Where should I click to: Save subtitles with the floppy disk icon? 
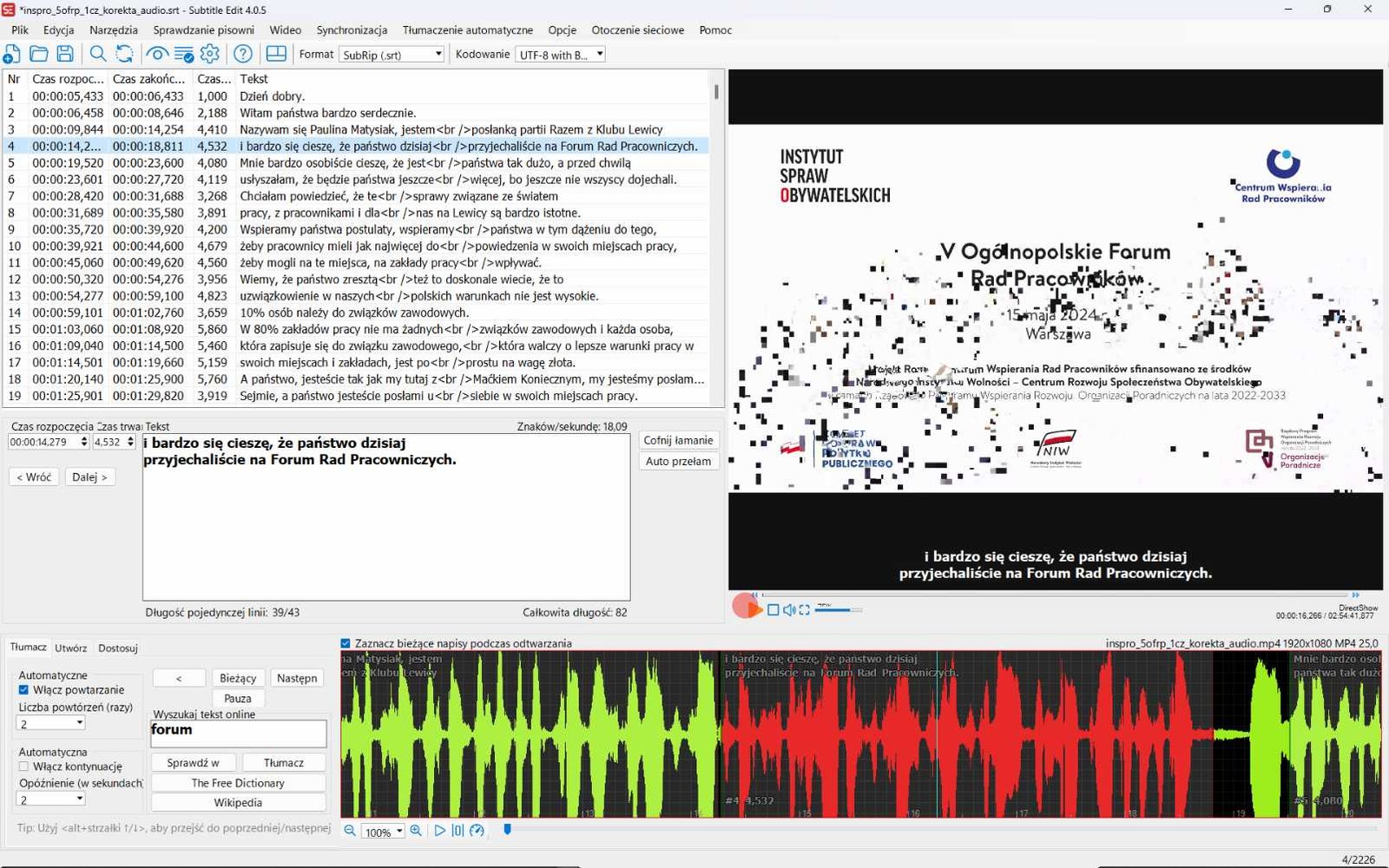(65, 54)
